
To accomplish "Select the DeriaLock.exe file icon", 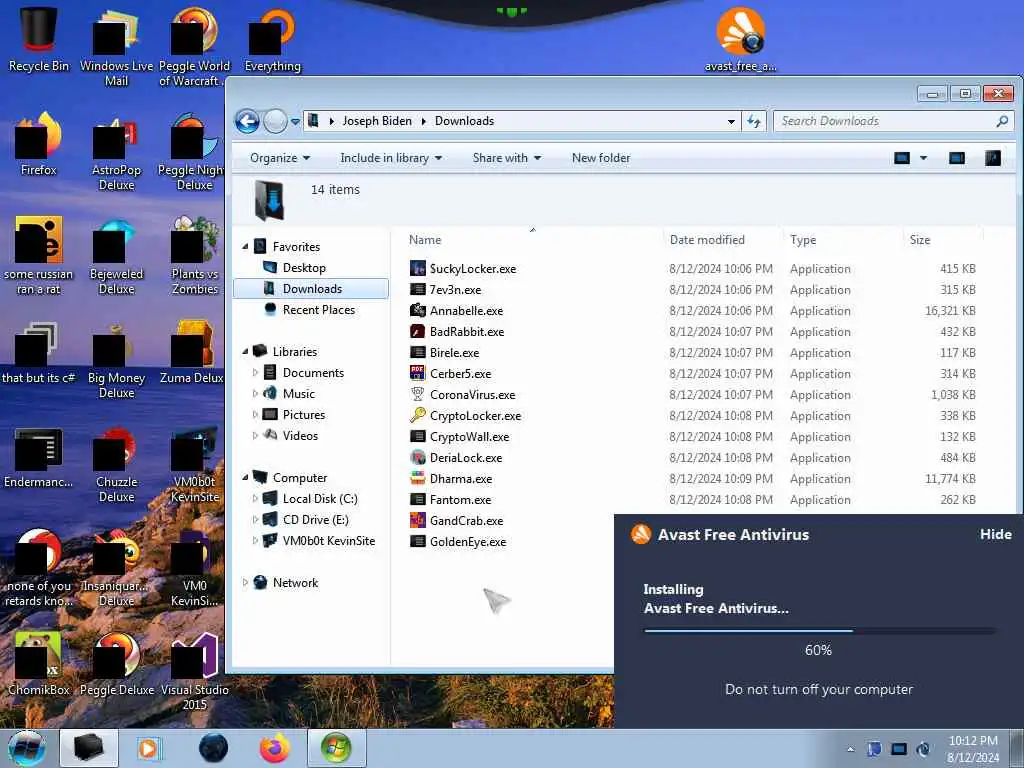I will pyautogui.click(x=417, y=457).
